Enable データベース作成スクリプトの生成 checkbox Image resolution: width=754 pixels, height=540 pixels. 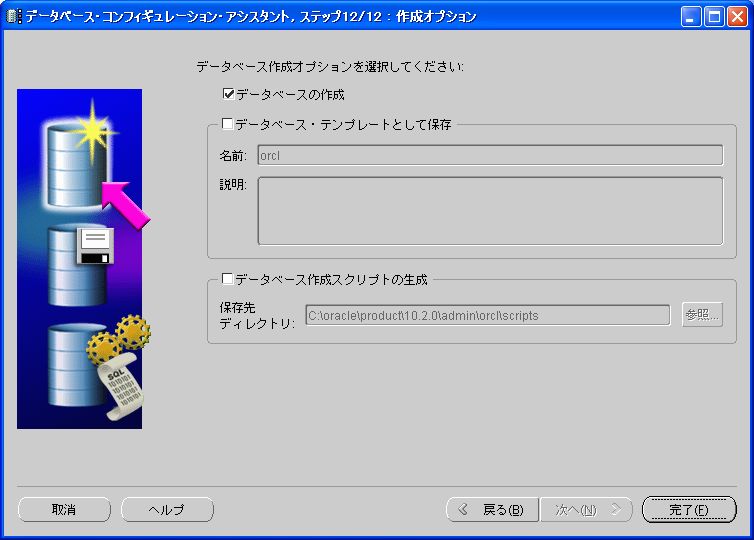click(x=227, y=279)
